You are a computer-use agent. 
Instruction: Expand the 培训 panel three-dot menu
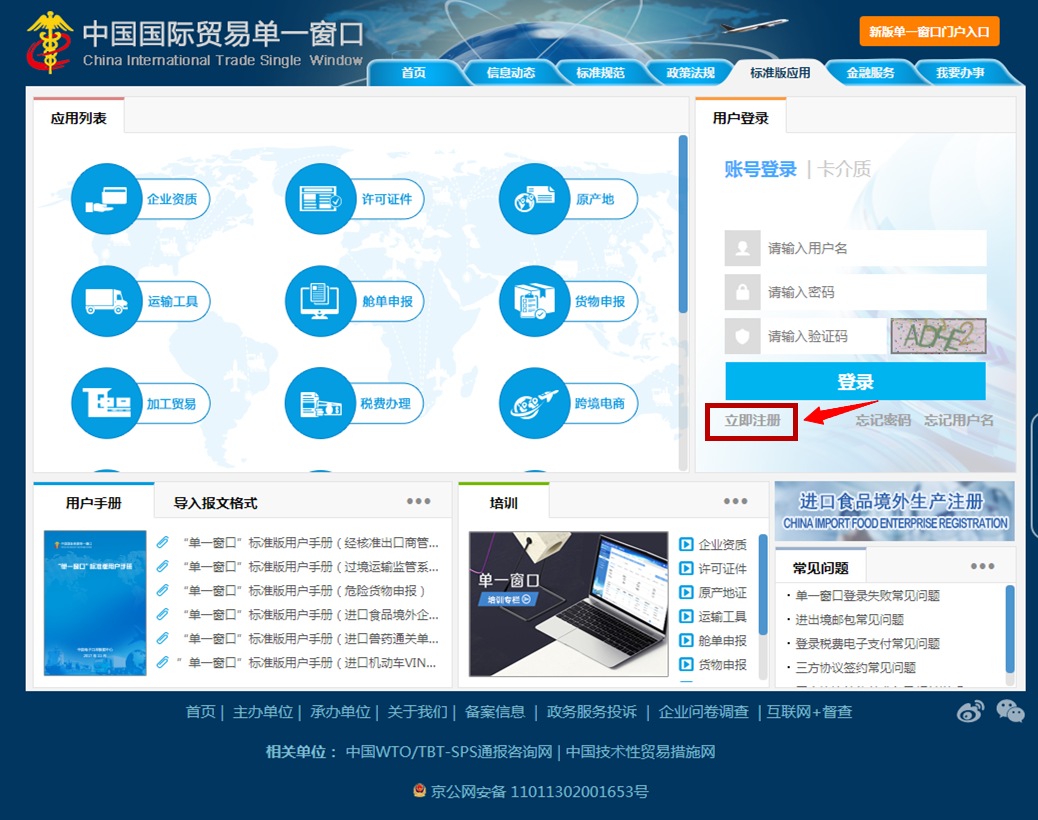(735, 502)
